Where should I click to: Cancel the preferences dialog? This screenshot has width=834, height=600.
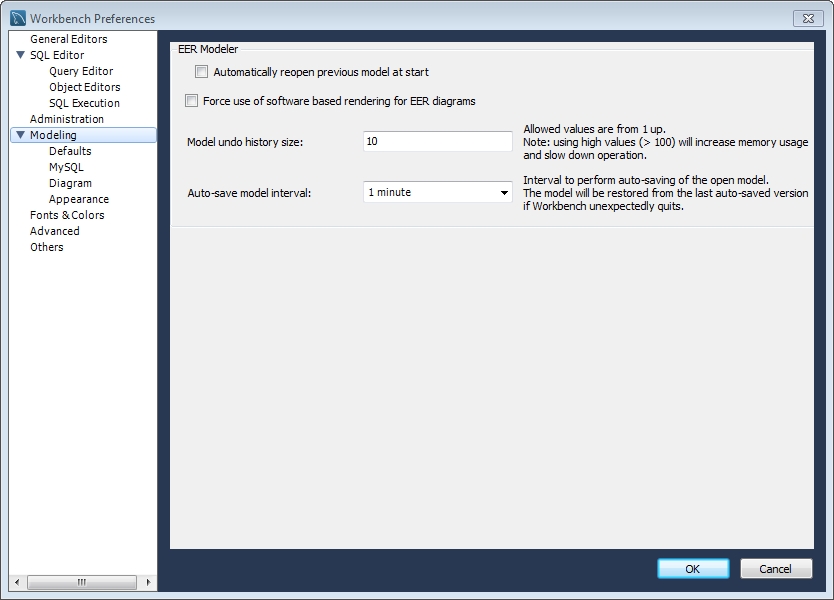pos(776,569)
